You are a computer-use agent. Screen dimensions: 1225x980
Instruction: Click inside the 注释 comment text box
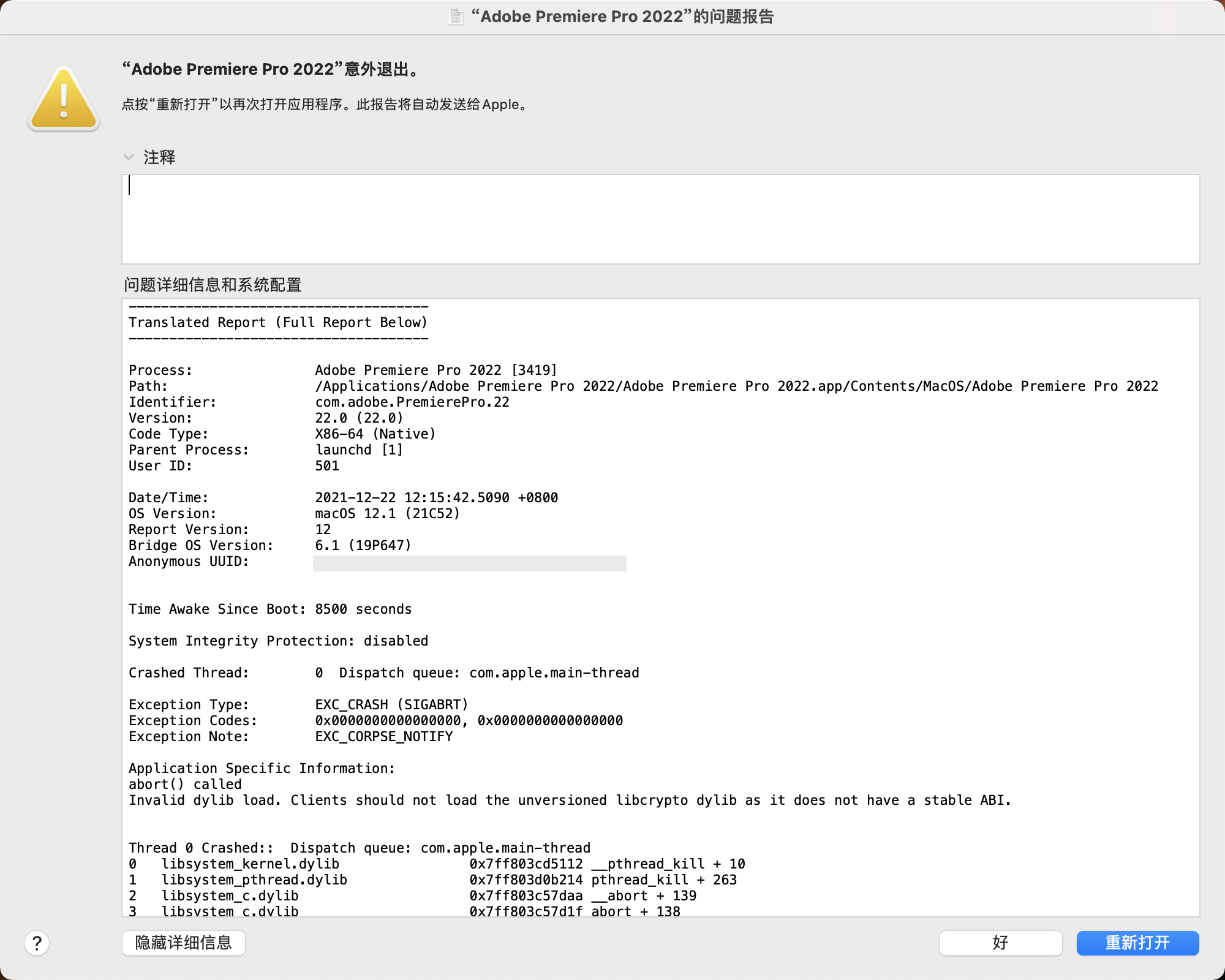(x=660, y=219)
